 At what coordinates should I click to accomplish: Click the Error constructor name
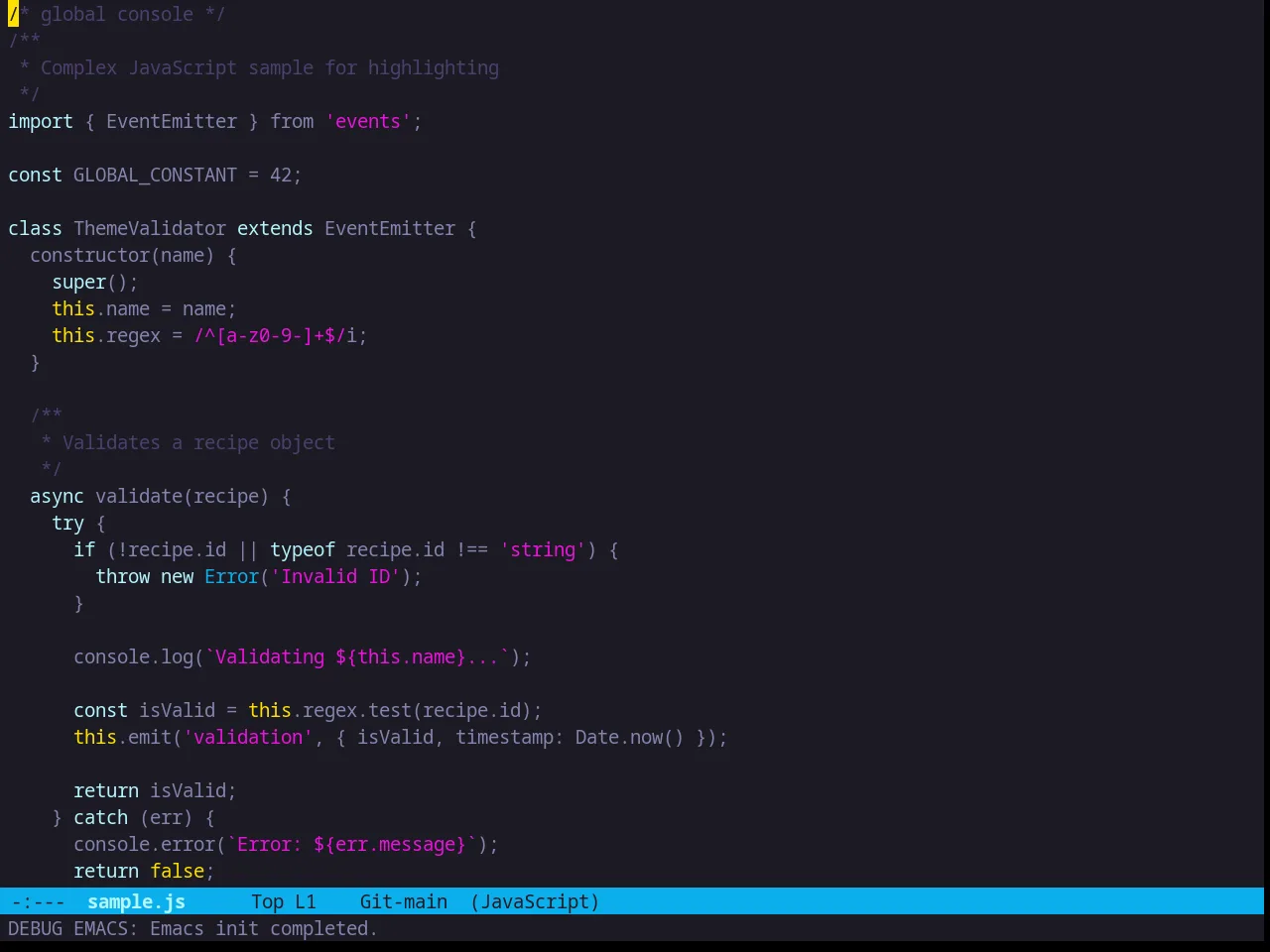pyautogui.click(x=231, y=576)
